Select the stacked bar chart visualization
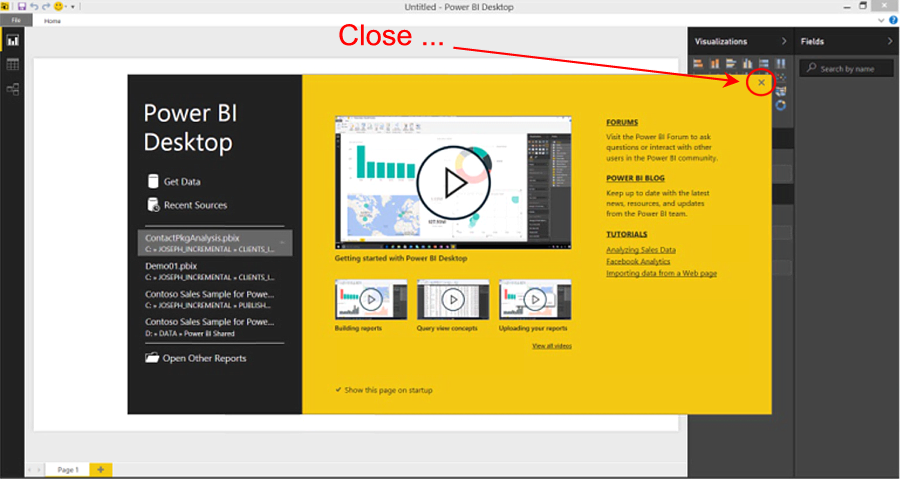This screenshot has height=479, width=900. coord(698,63)
